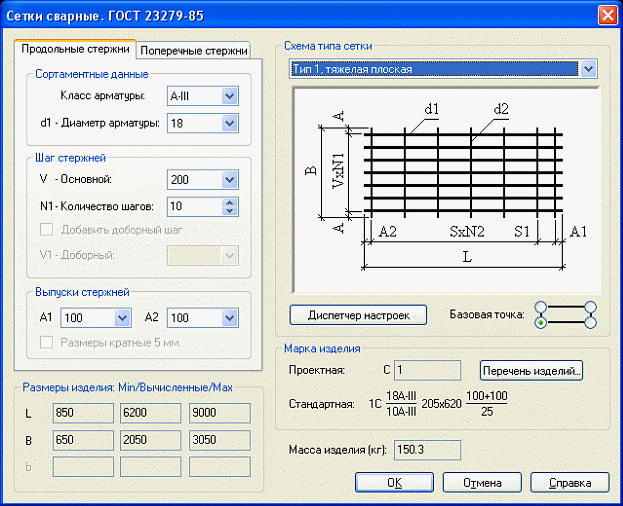Open Схема типа сетки dropdown arrow
The width and height of the screenshot is (623, 506).
point(588,69)
